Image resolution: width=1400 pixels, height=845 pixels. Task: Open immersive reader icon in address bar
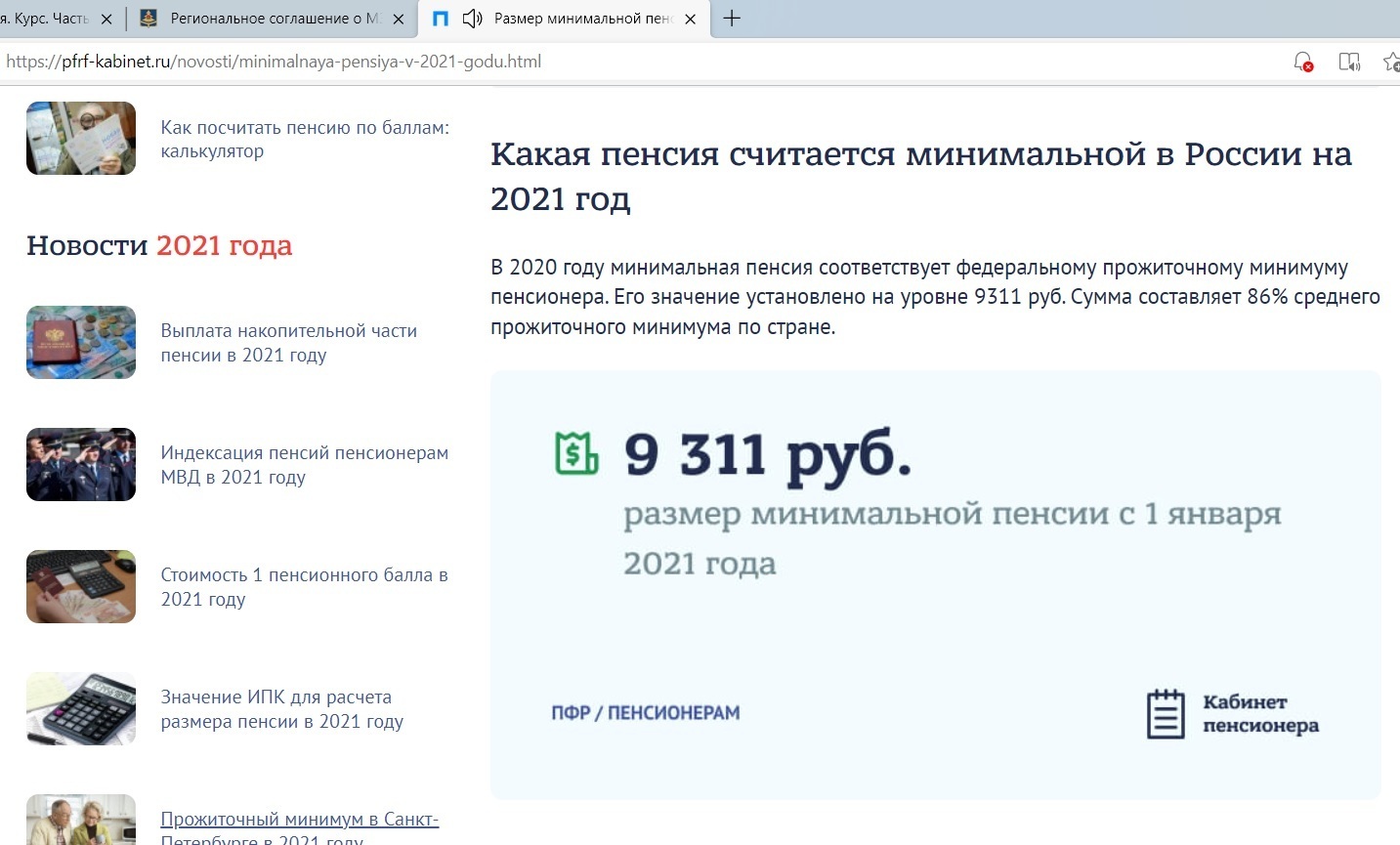coord(1349,62)
